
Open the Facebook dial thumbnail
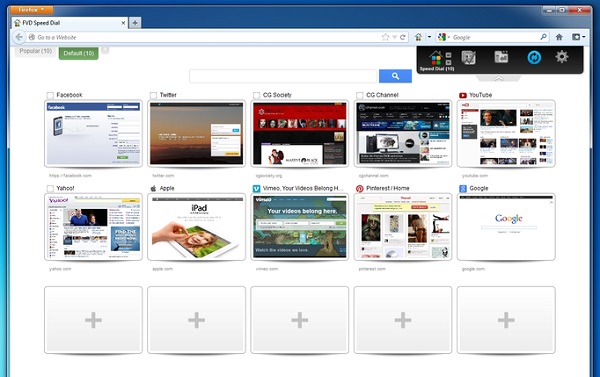tap(93, 134)
